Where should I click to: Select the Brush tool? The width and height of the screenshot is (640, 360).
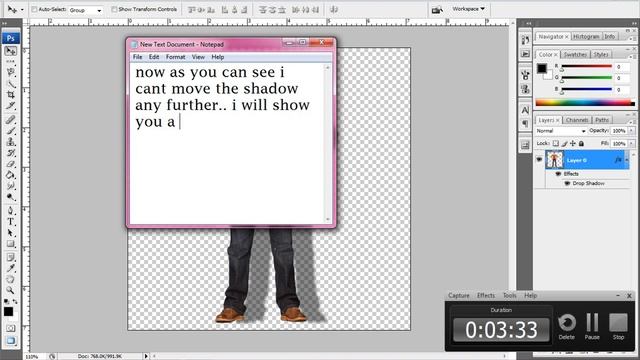pyautogui.click(x=11, y=131)
